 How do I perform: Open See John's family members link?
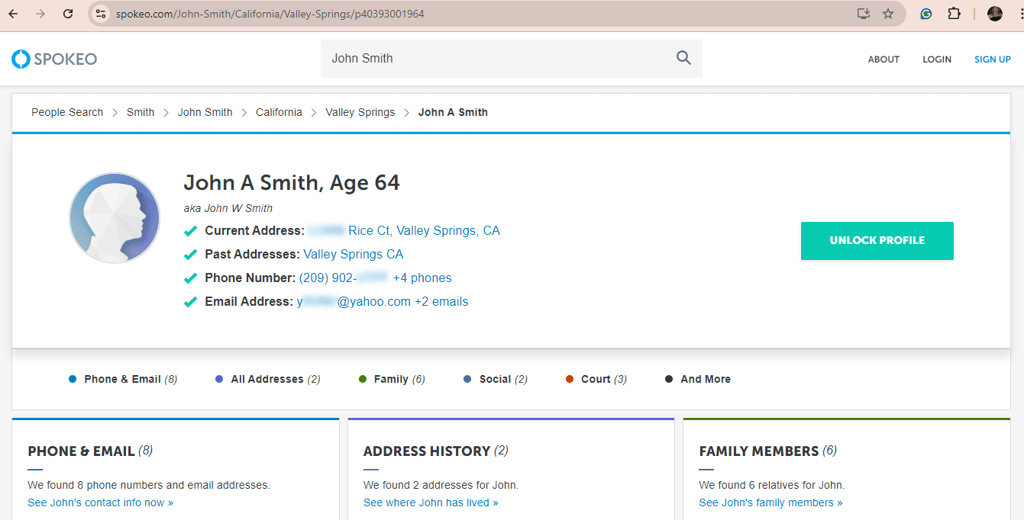771,502
